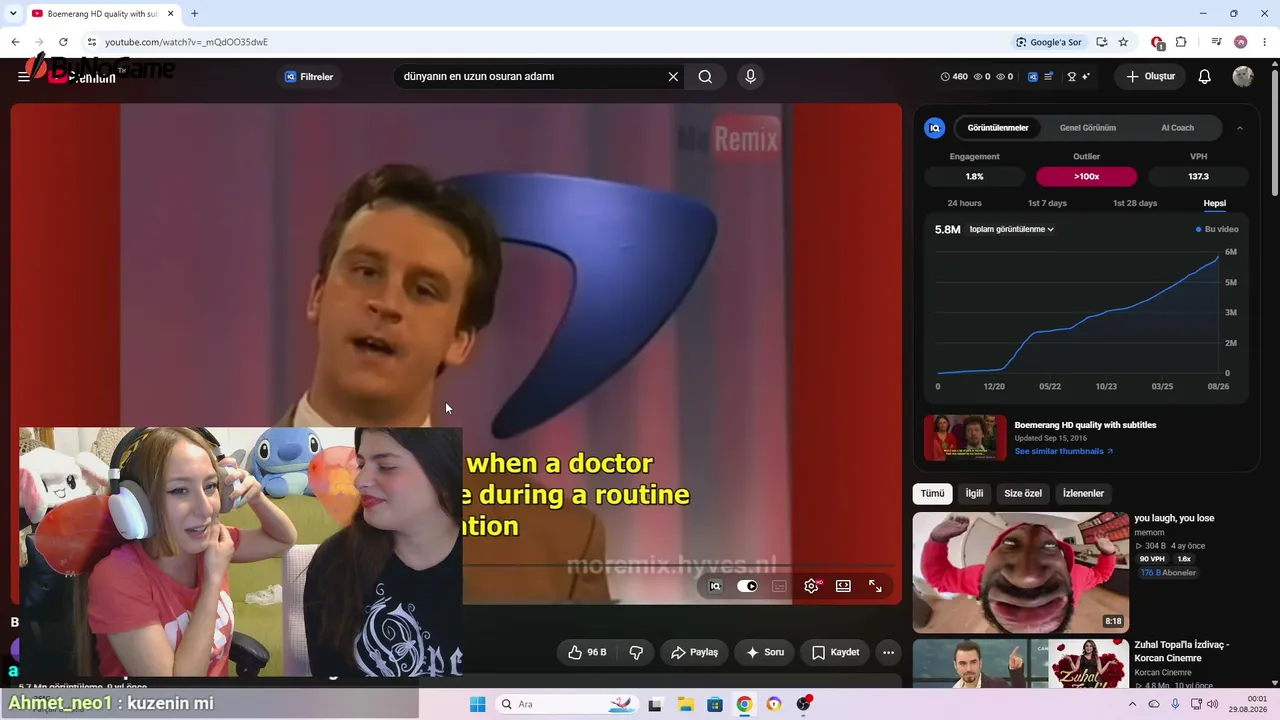Select the İzlenenler filter chip
Image resolution: width=1280 pixels, height=720 pixels.
1083,493
